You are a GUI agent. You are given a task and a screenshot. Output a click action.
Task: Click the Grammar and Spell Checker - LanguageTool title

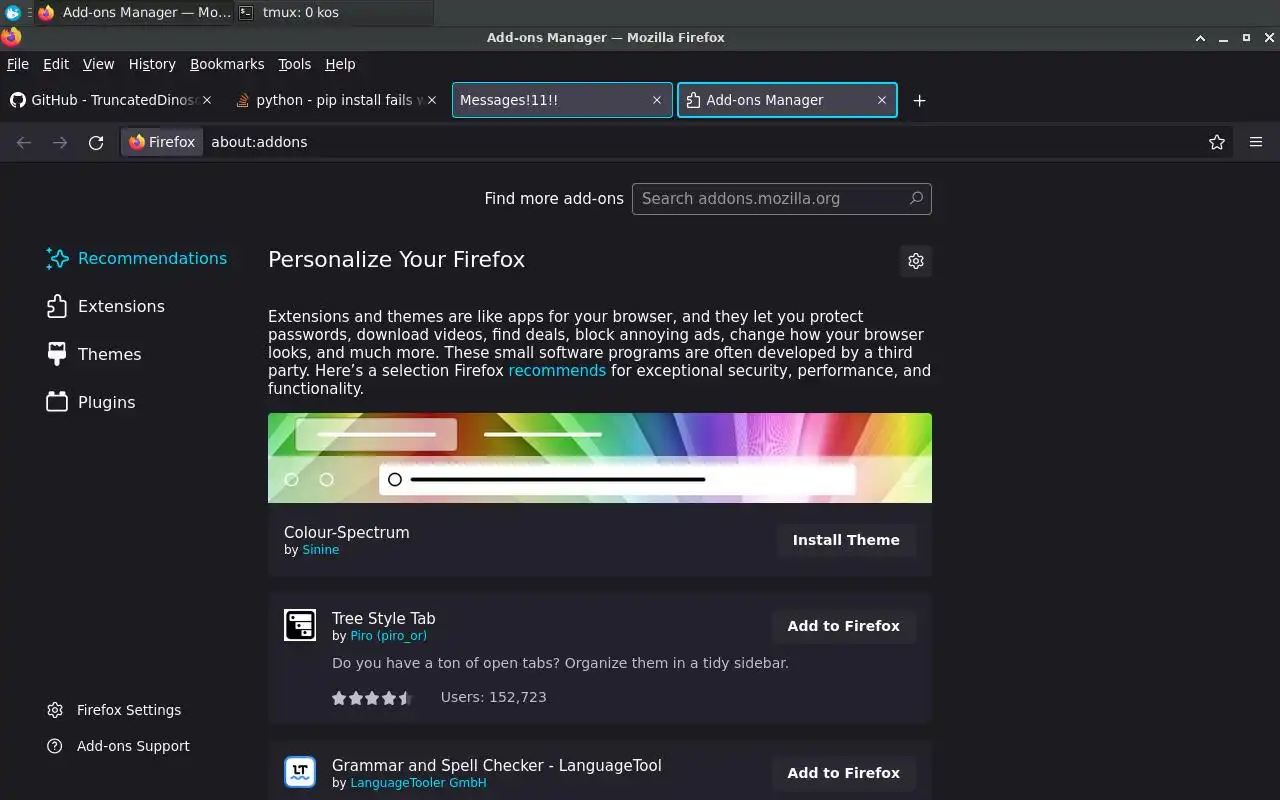click(x=497, y=765)
